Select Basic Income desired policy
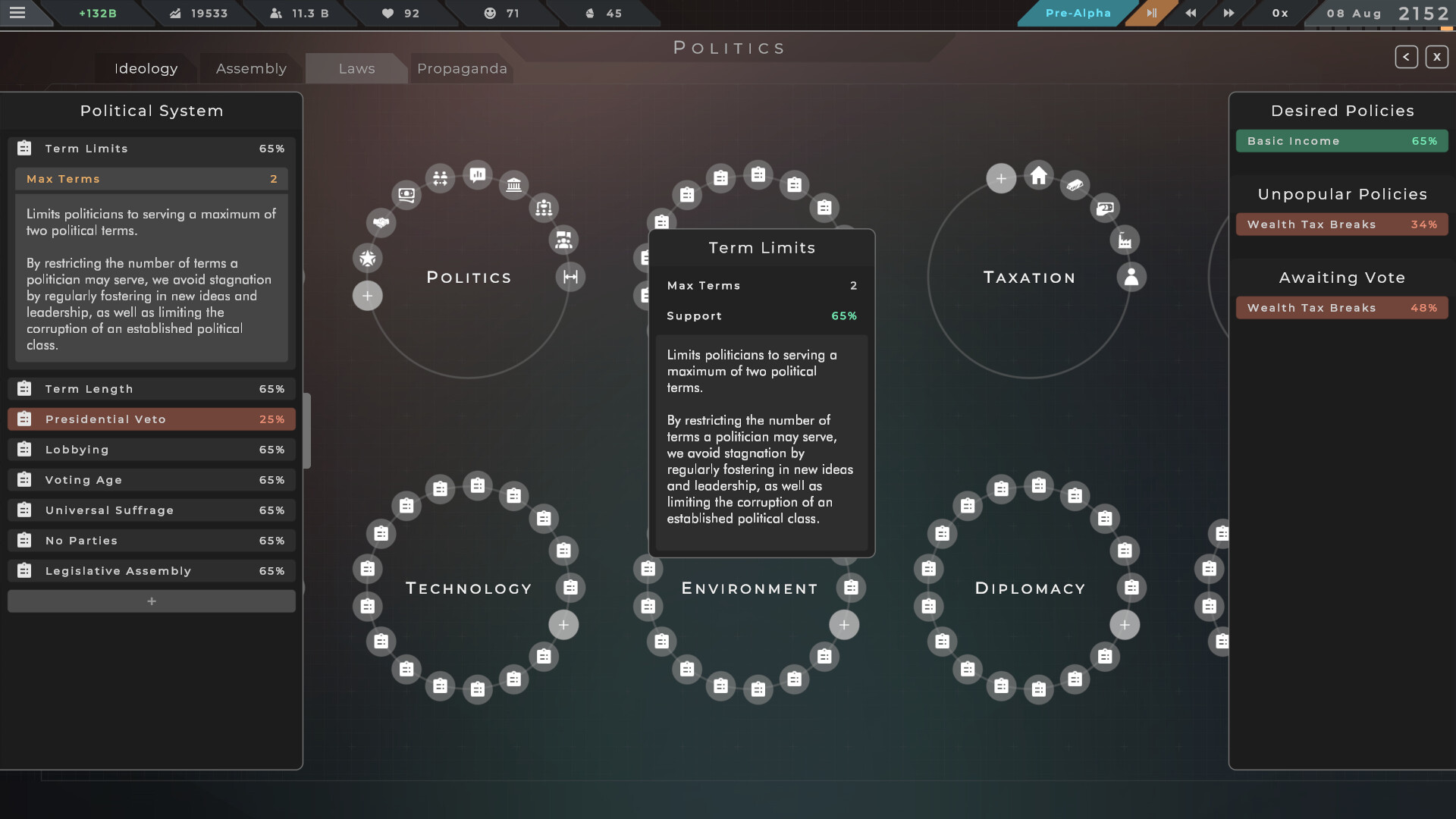The height and width of the screenshot is (819, 1456). tap(1341, 141)
